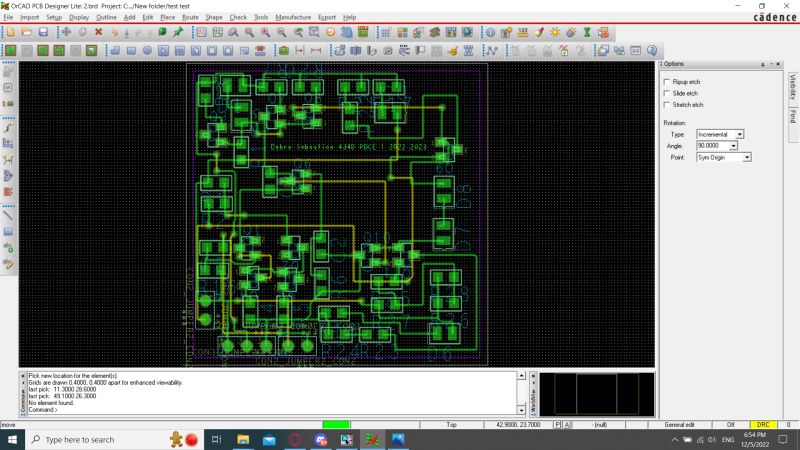The height and width of the screenshot is (450, 800).
Task: Click the grid toggle icon
Action: 386,33
